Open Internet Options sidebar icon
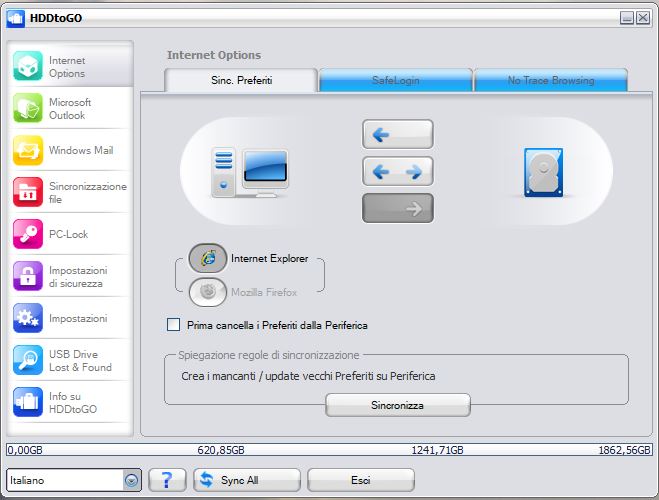 point(28,66)
